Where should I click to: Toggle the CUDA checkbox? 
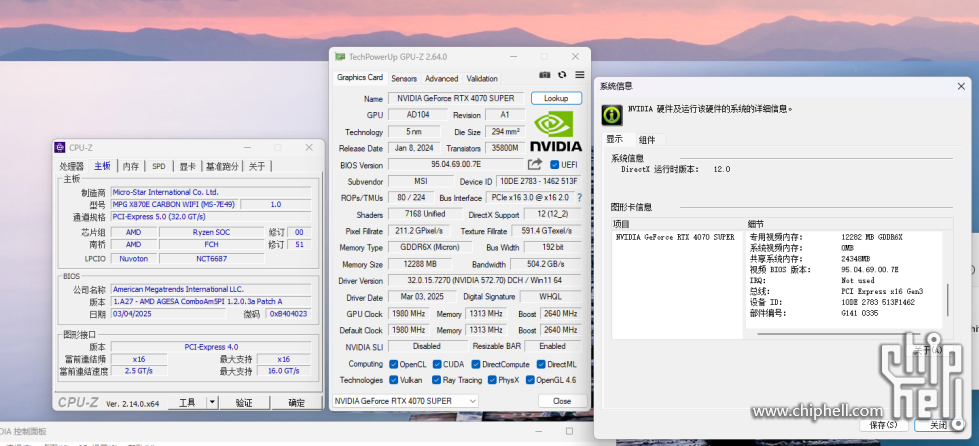click(x=437, y=364)
